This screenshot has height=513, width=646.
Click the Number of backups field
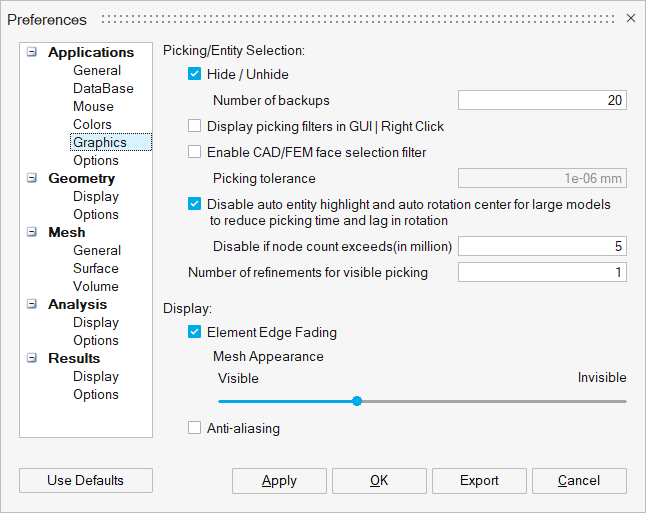[542, 100]
